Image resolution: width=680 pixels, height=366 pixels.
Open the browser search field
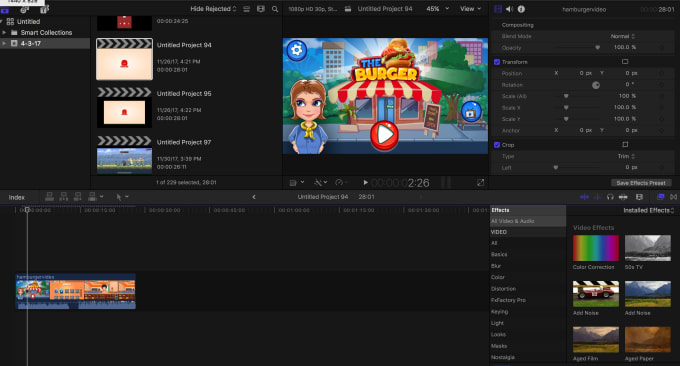275,9
